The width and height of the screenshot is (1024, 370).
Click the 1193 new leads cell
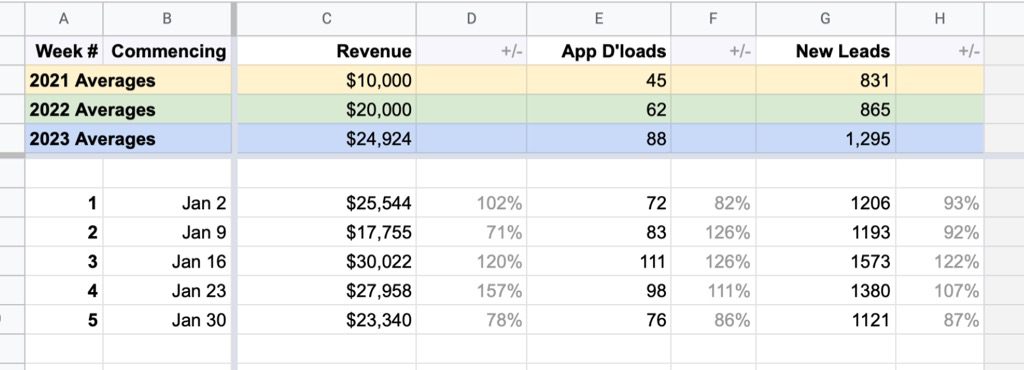pos(826,232)
